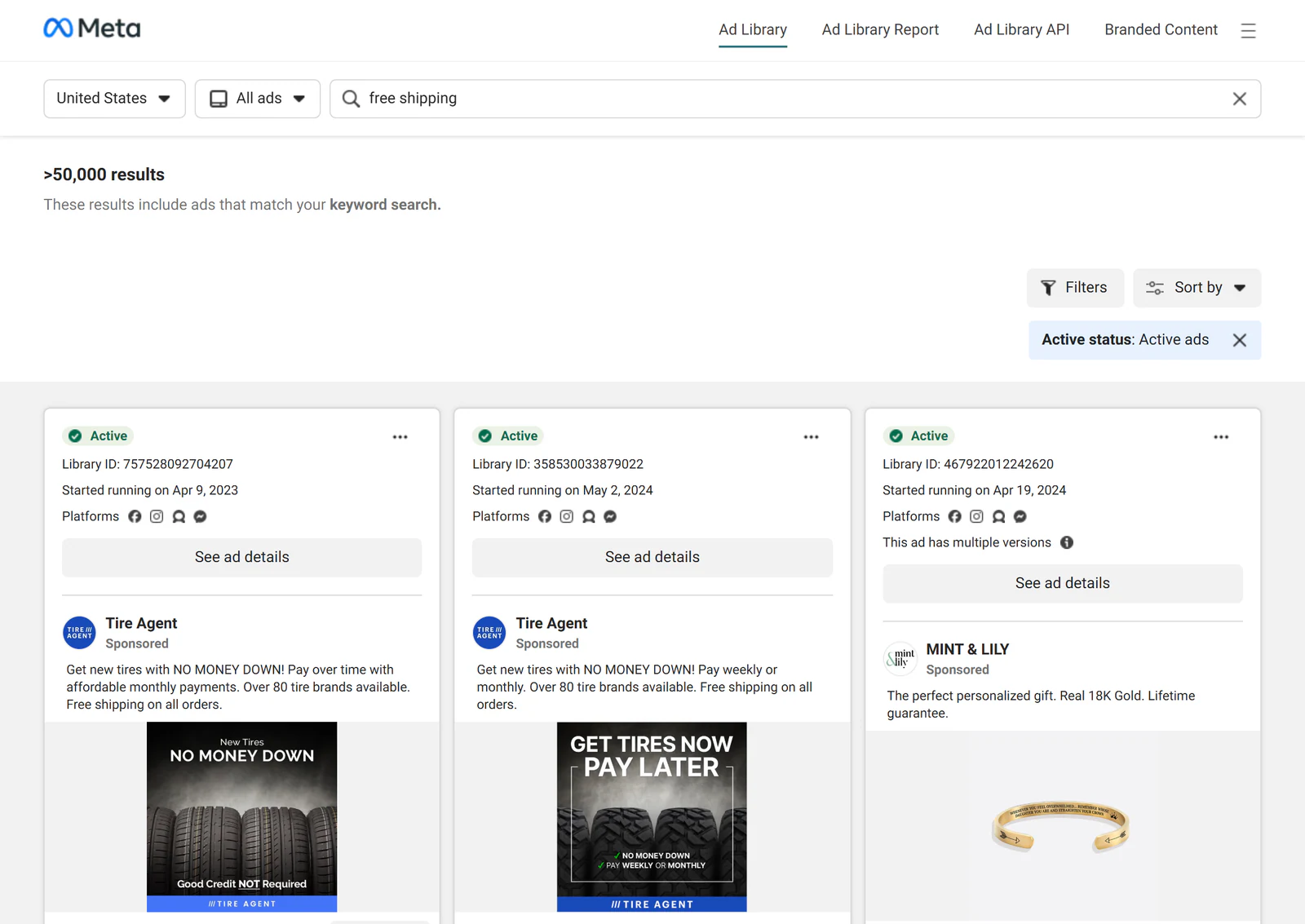This screenshot has width=1305, height=924.
Task: Click the free shipping search input
Action: pyautogui.click(x=795, y=99)
